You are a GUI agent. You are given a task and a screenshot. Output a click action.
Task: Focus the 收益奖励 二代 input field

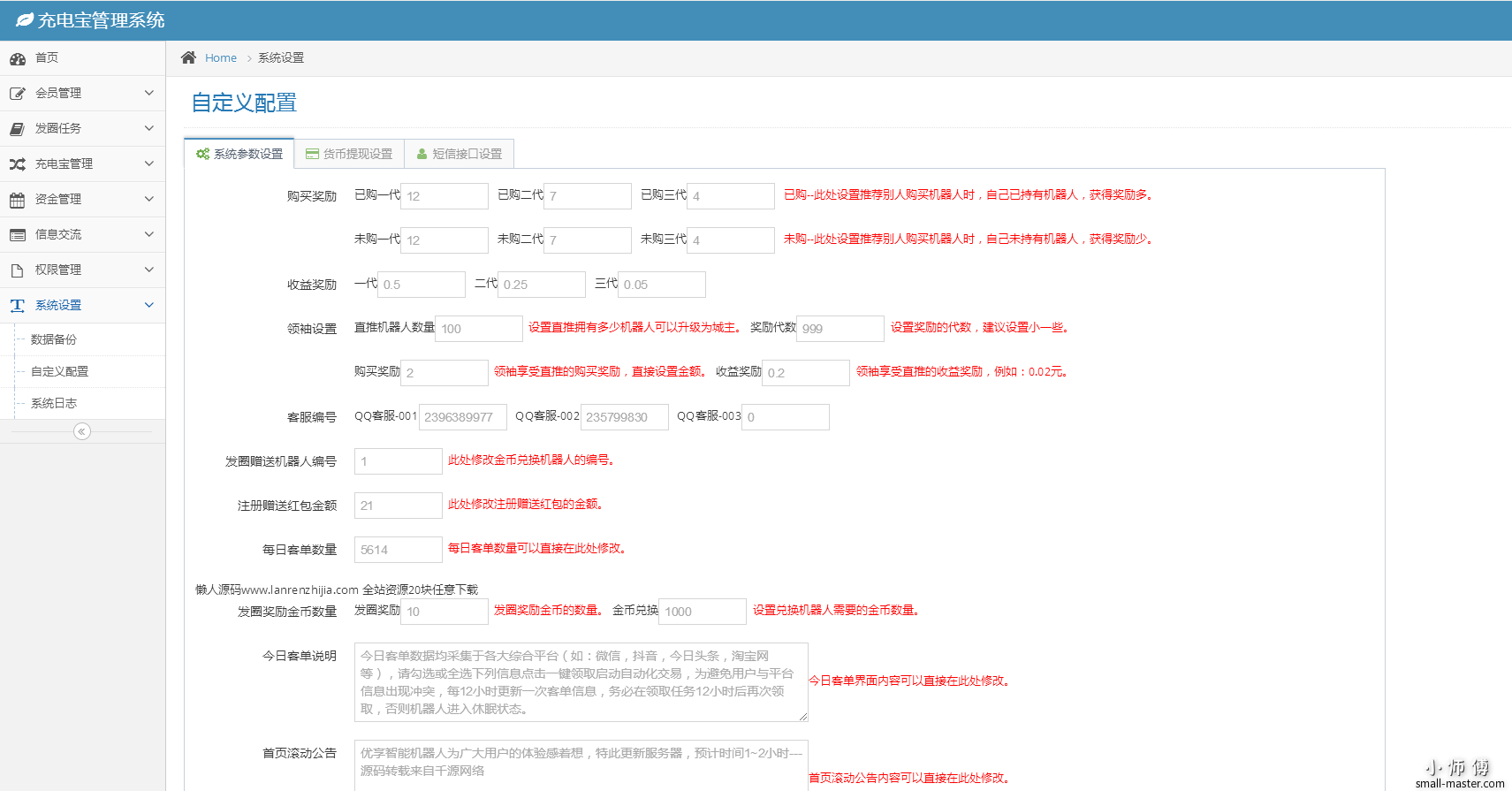click(542, 285)
